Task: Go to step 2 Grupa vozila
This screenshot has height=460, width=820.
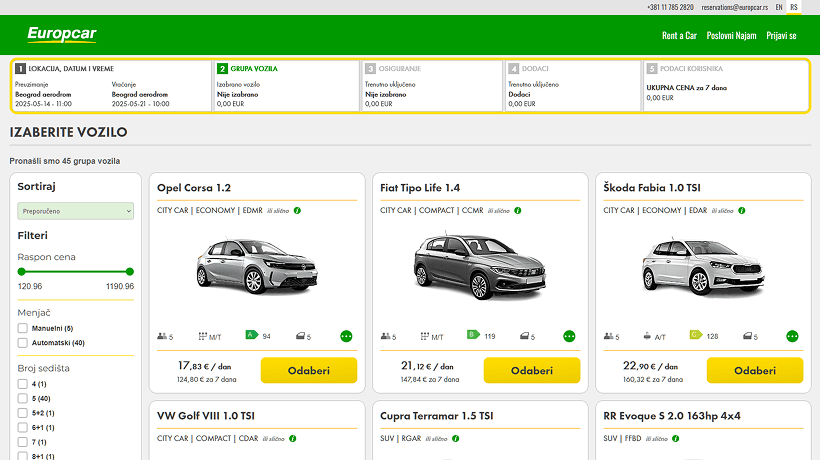Action: tap(286, 86)
